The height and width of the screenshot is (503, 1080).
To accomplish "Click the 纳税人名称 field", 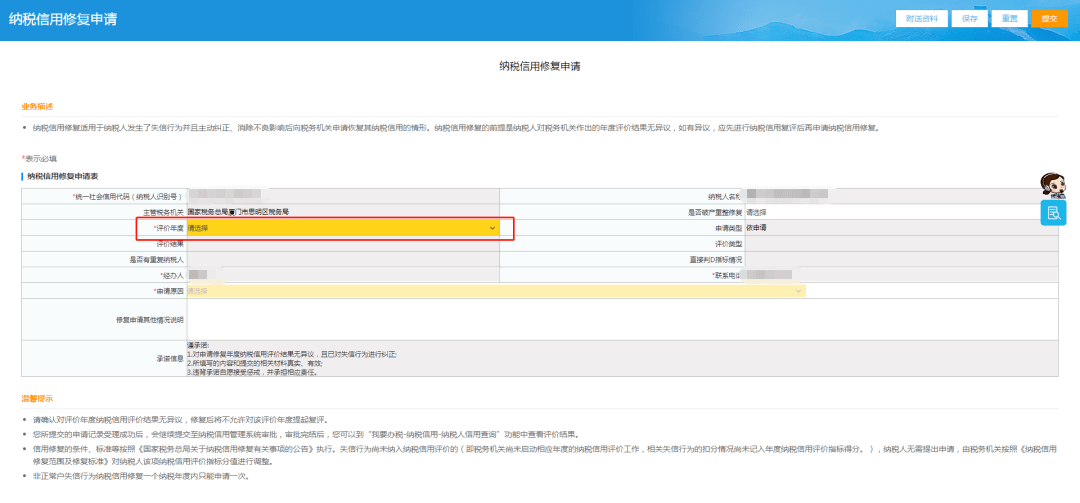I will 900,197.
